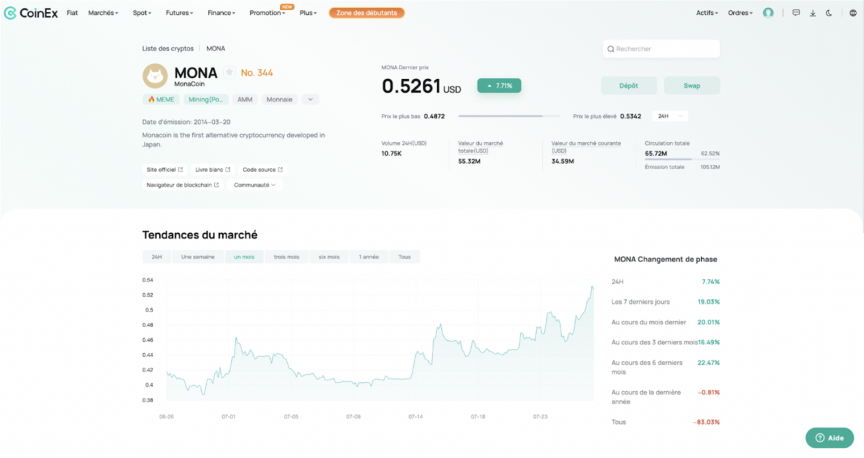864x458 pixels.
Task: Select the un mois chart tab
Action: 244,257
